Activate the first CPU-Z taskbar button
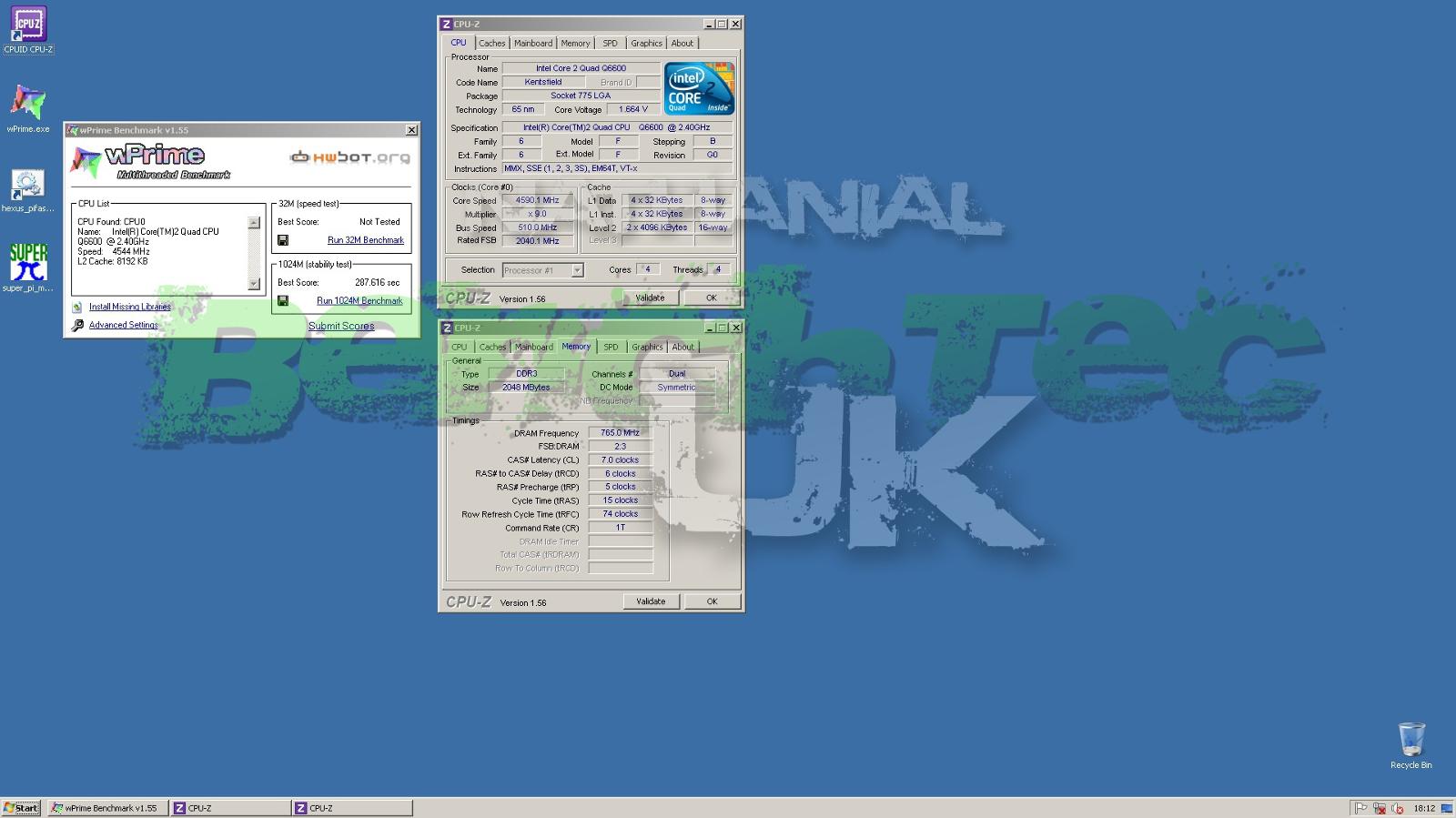This screenshot has height=818, width=1456. 231,808
